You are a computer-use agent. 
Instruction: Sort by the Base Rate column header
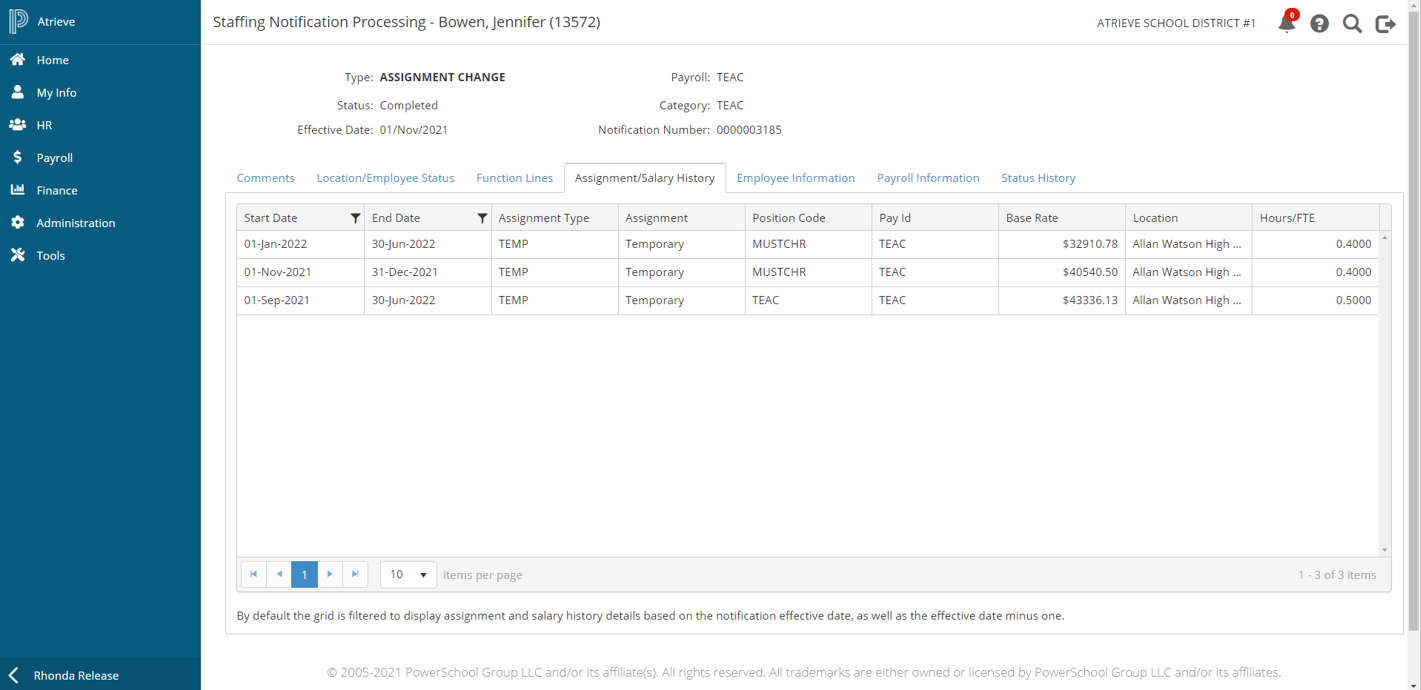point(1031,218)
